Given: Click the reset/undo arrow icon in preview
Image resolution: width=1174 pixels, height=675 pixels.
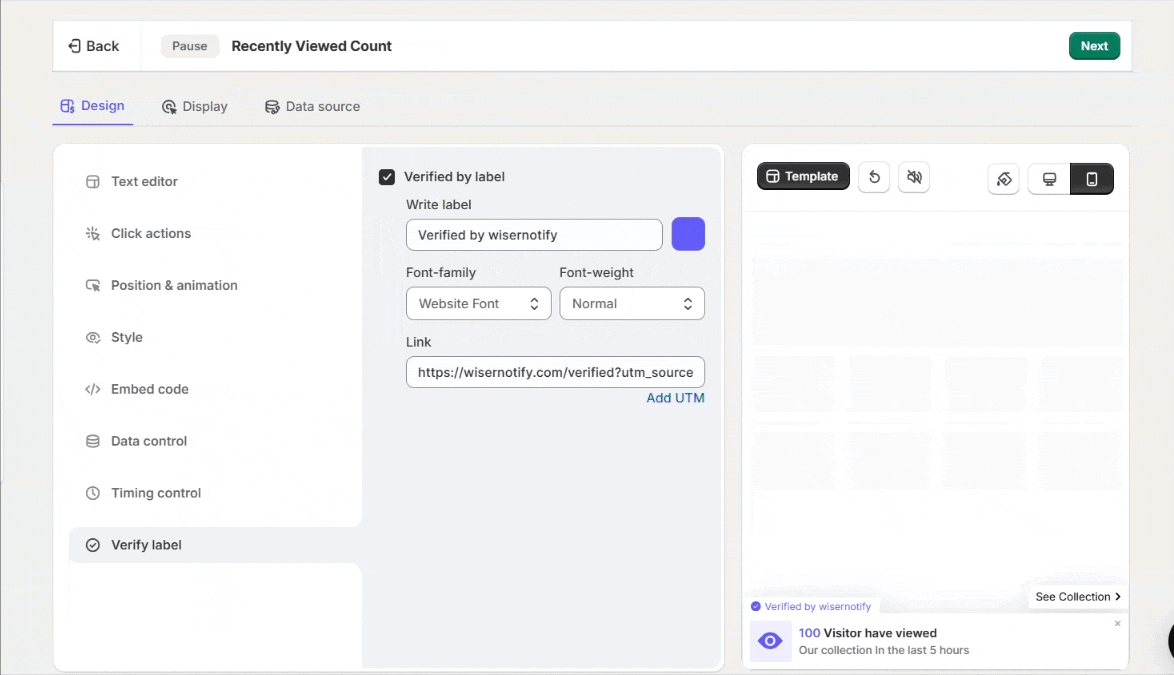Looking at the screenshot, I should pos(874,177).
